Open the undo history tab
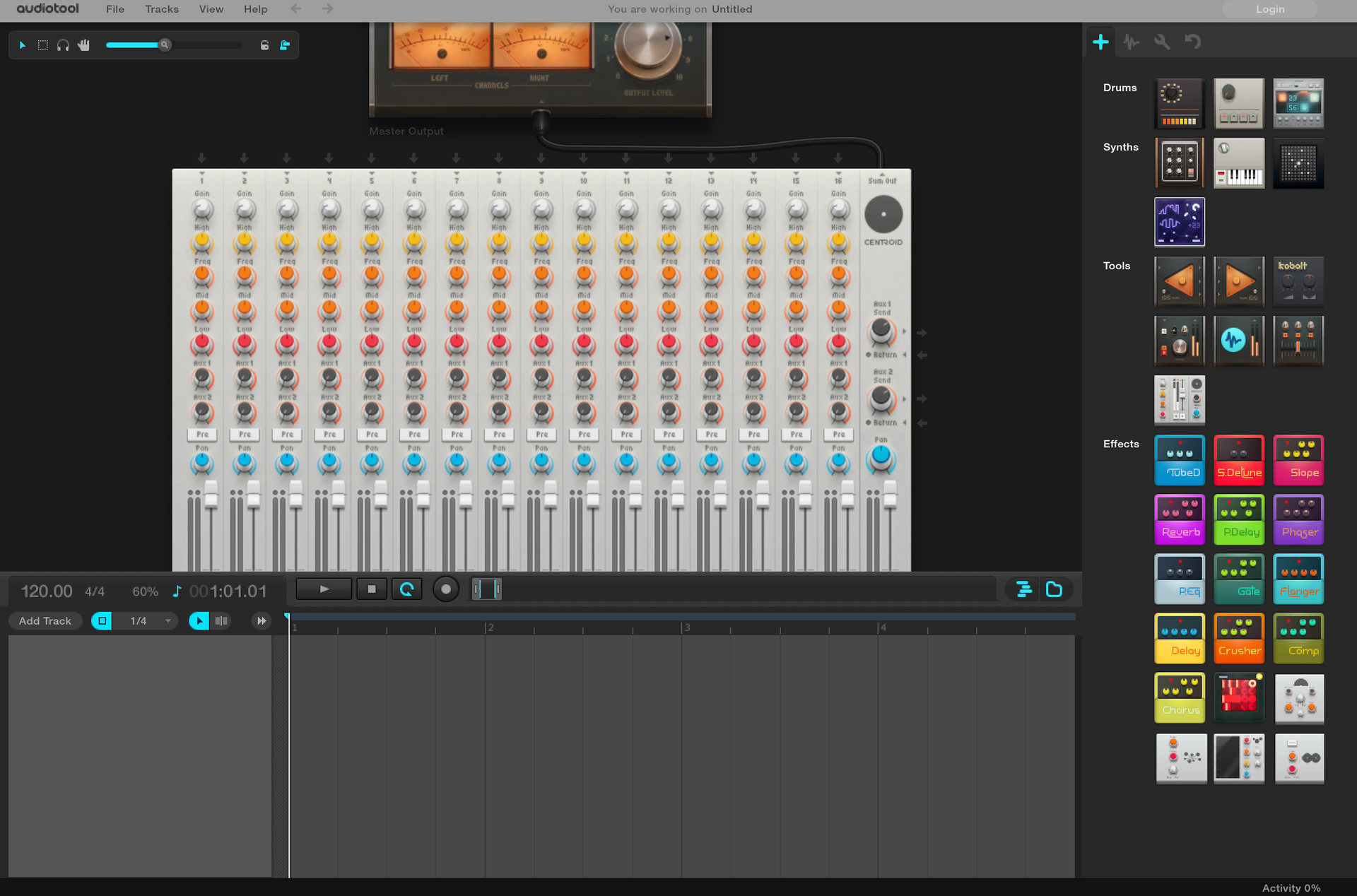This screenshot has height=896, width=1357. [x=1193, y=42]
